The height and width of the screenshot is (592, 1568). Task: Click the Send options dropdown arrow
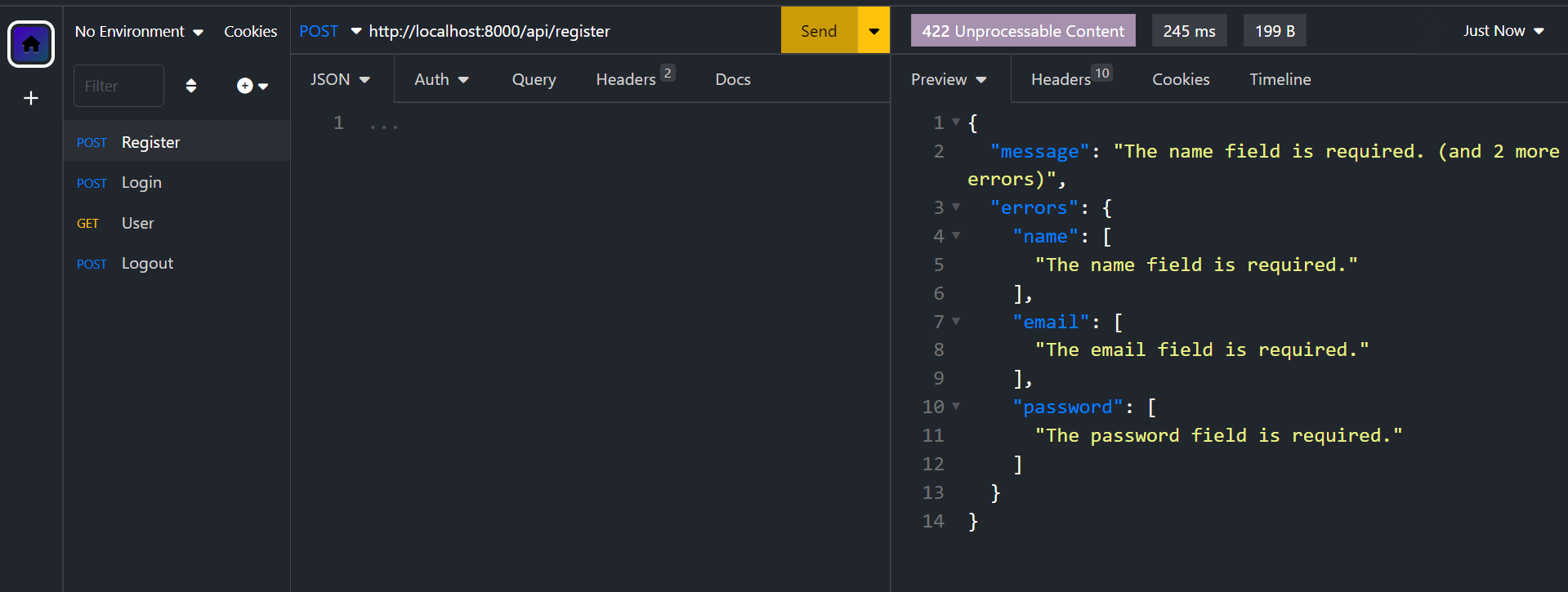click(873, 31)
